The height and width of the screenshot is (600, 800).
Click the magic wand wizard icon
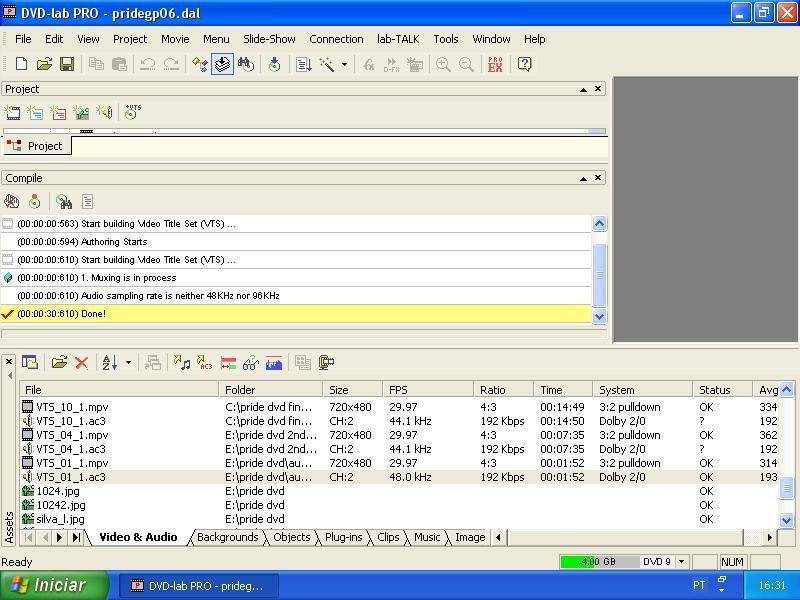[327, 64]
